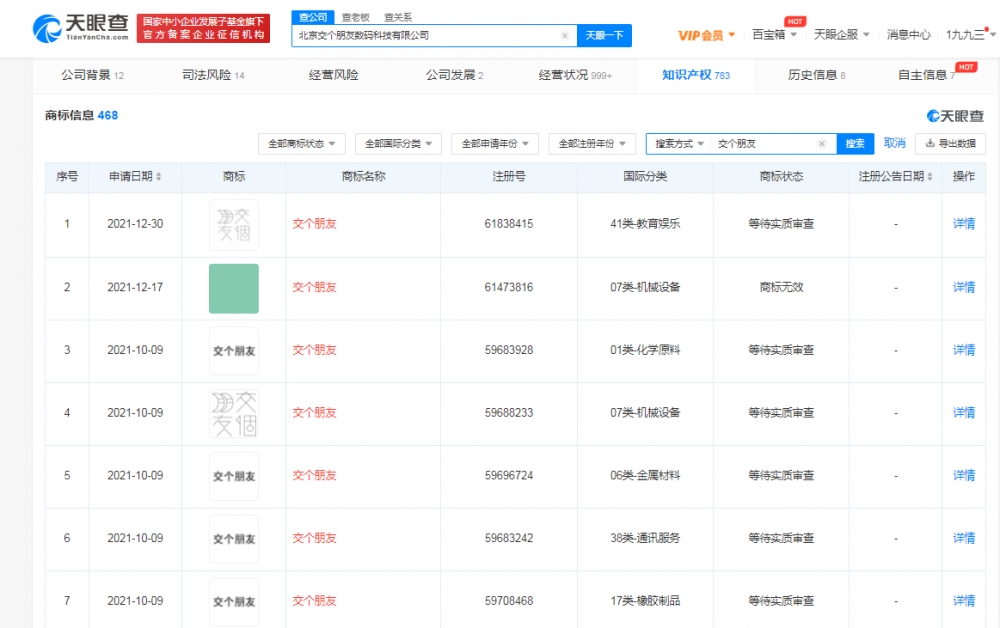
Task: Open 详情 for registration 61838415
Action: (964, 224)
